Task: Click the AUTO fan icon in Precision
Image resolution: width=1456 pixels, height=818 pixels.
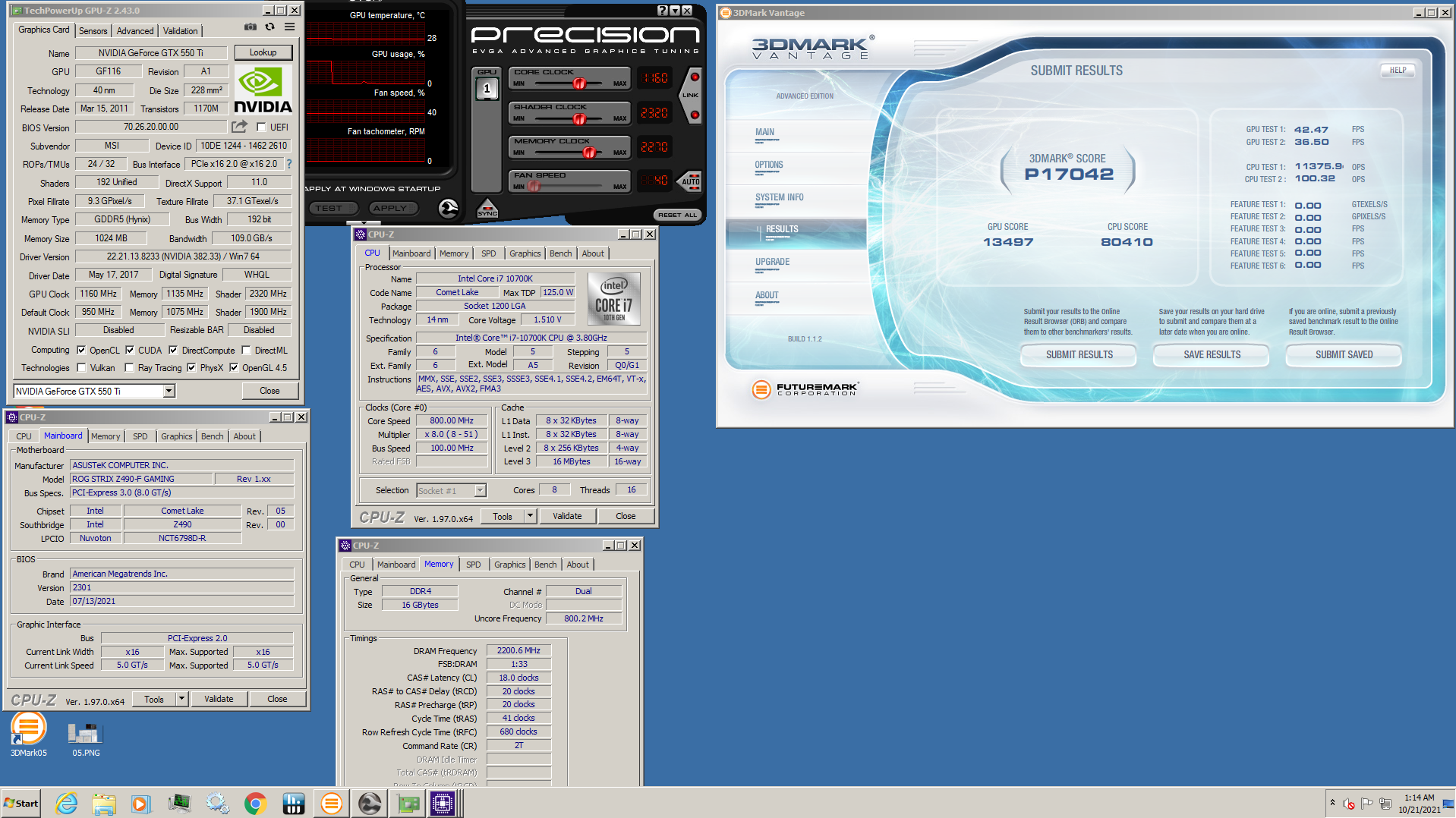Action: pos(691,181)
